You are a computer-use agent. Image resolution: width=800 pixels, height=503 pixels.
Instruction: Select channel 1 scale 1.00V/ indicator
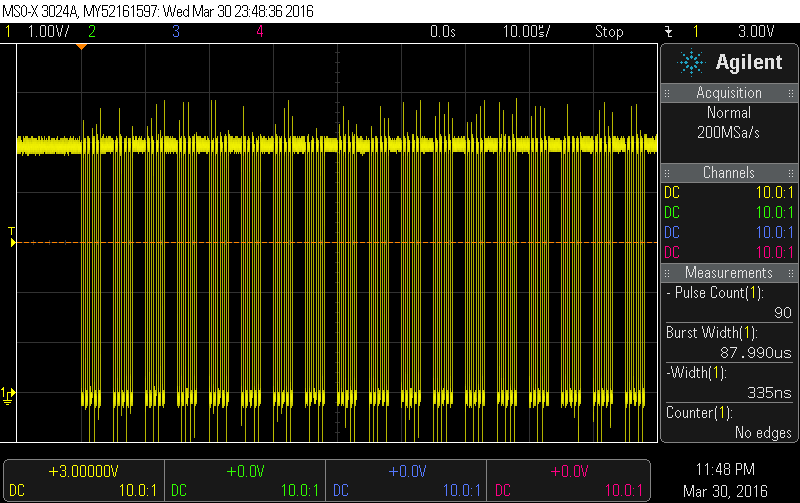coord(40,31)
